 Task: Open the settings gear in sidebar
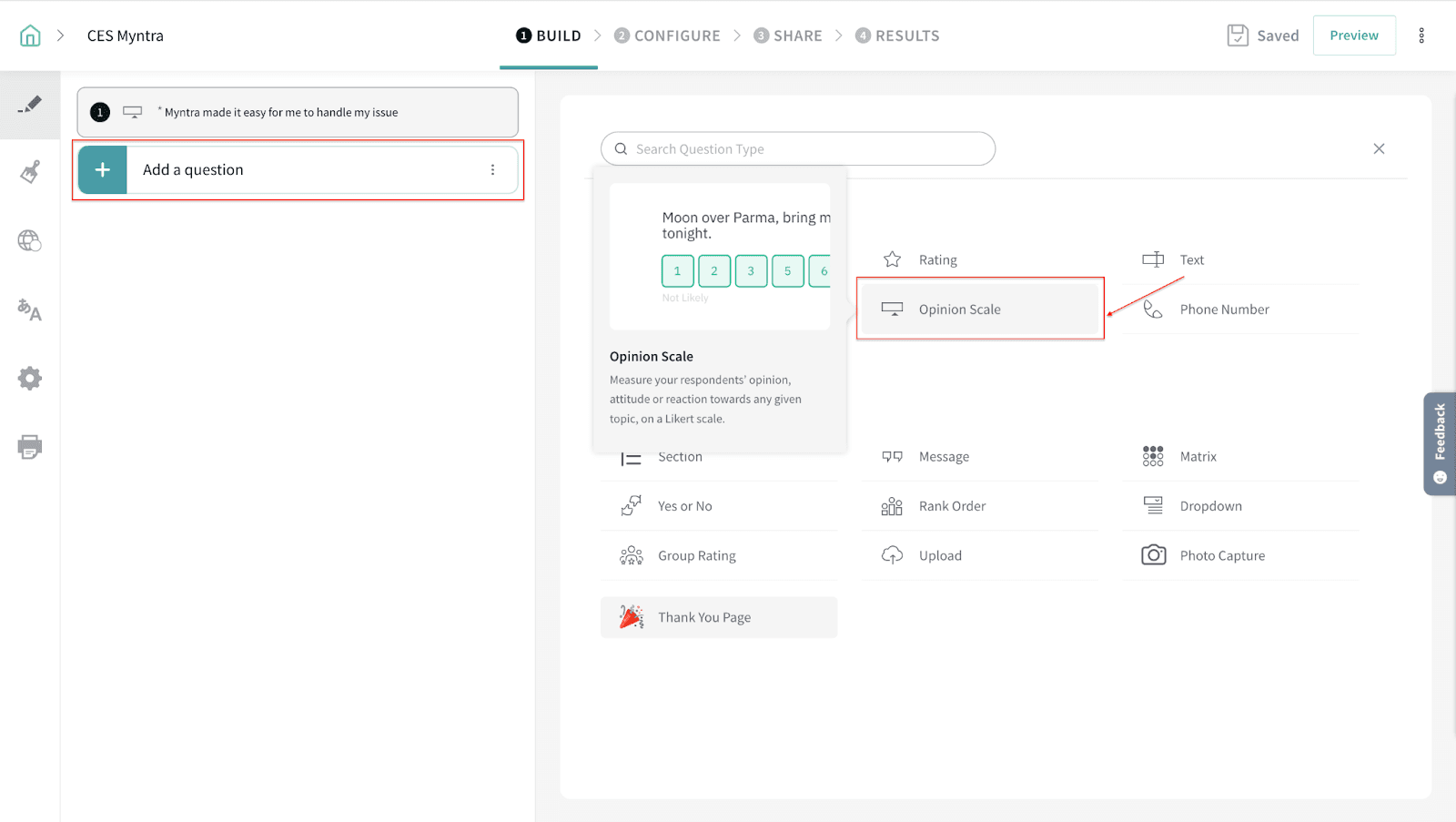pos(30,379)
